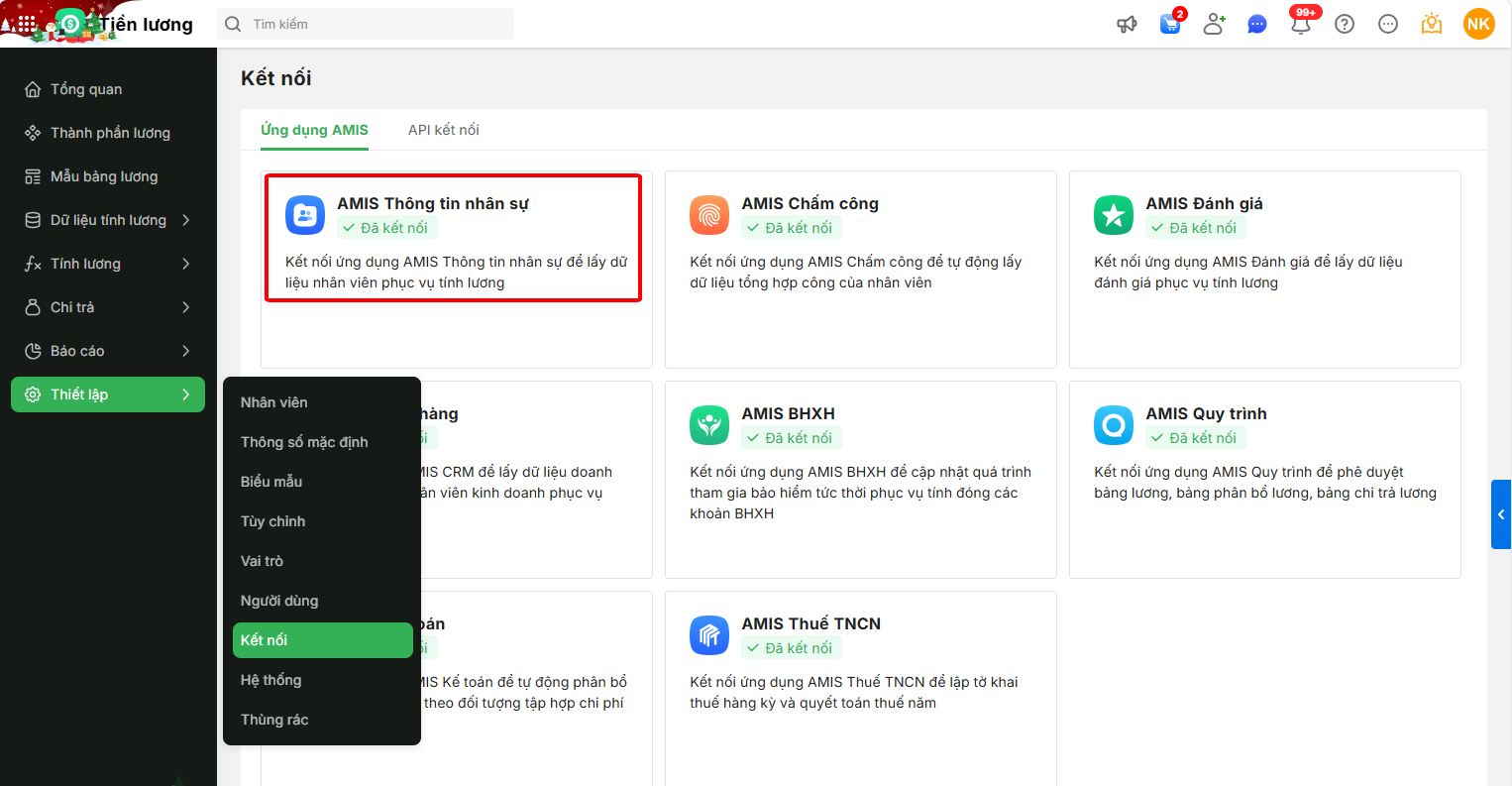Switch to the Ứng dụng AMIS tab

(x=314, y=130)
